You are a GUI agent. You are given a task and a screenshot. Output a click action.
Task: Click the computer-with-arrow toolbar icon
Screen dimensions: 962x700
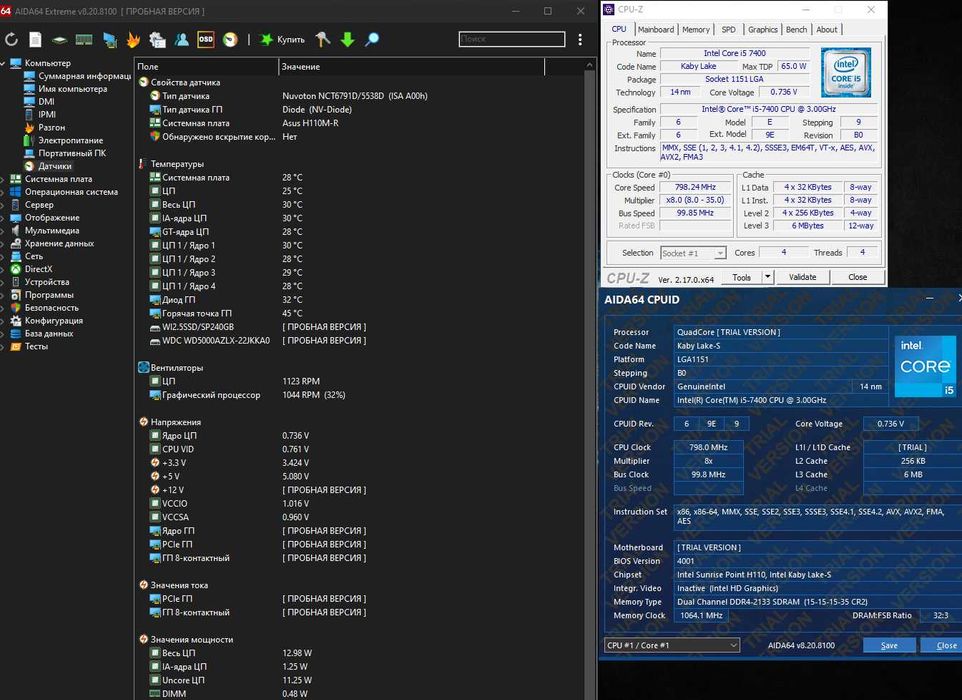[110, 40]
